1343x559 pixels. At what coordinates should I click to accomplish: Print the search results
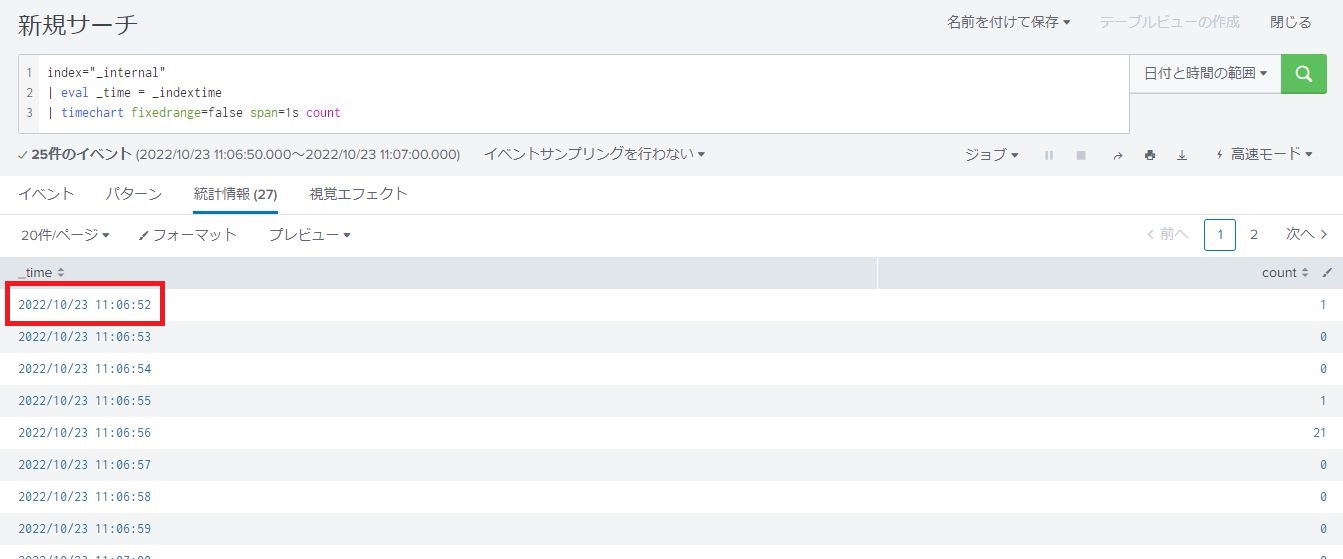click(1150, 155)
